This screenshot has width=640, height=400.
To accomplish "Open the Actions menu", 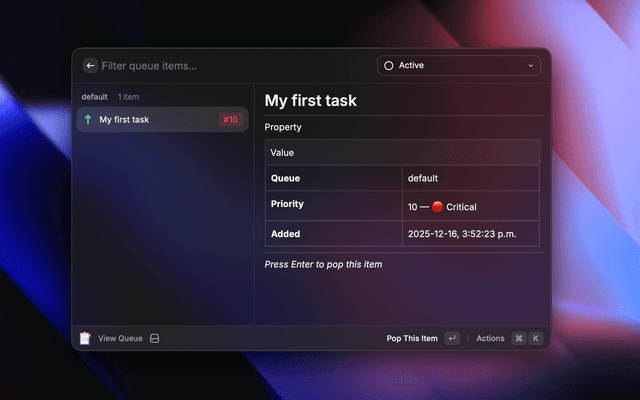I will [x=490, y=338].
